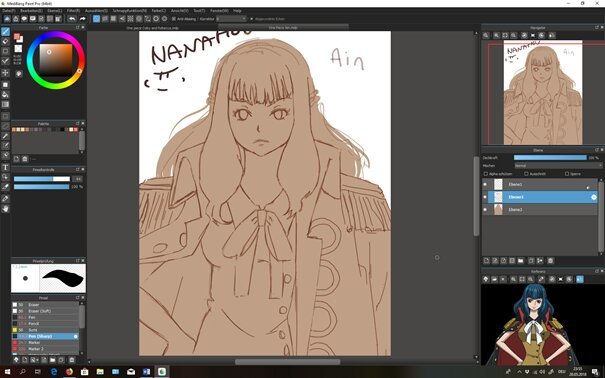Click zoom in icon in Navigator panel

pos(496,35)
